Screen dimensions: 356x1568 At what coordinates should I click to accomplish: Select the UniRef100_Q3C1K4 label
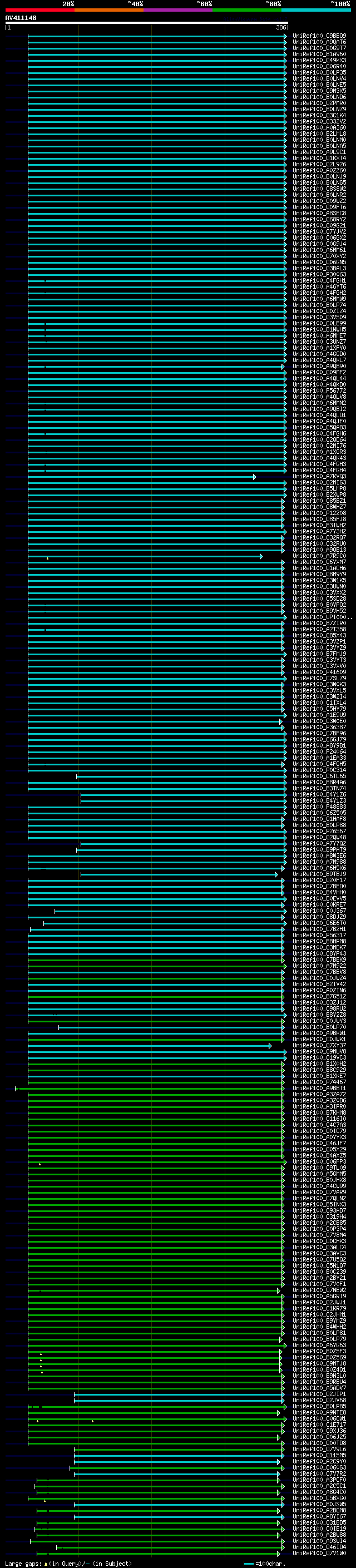pos(319,115)
